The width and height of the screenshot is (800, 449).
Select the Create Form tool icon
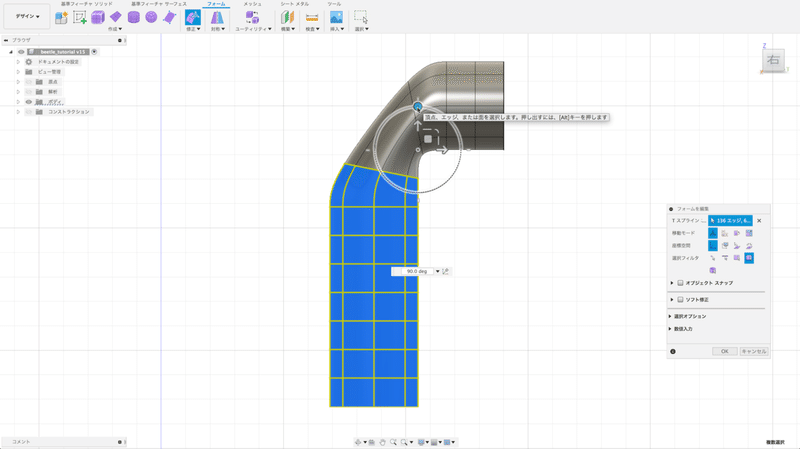click(61, 17)
